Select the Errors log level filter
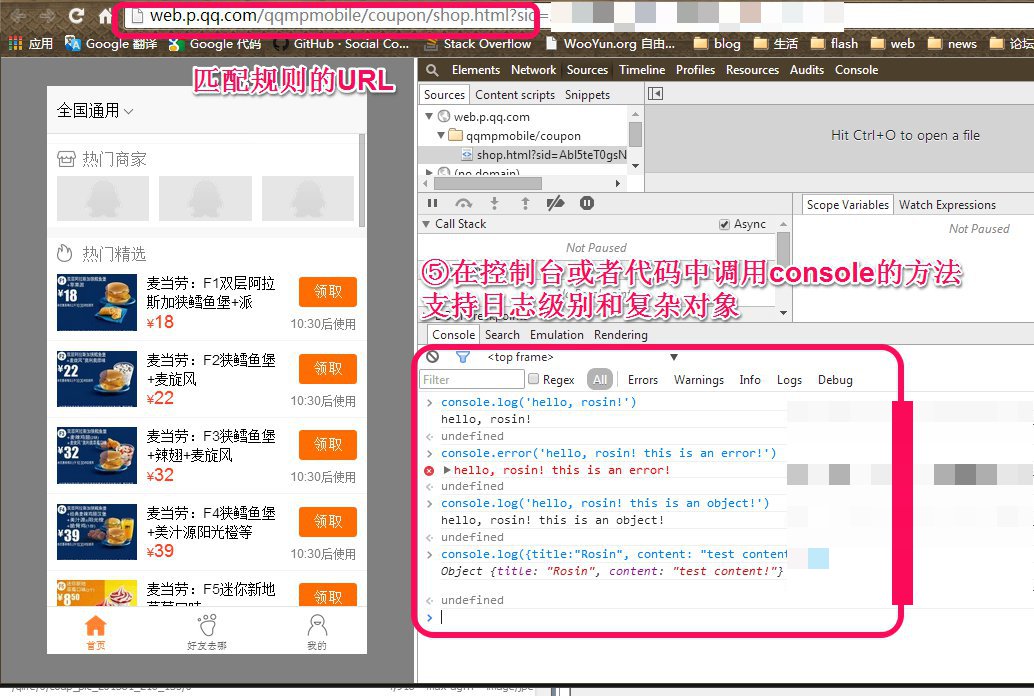 [x=643, y=380]
